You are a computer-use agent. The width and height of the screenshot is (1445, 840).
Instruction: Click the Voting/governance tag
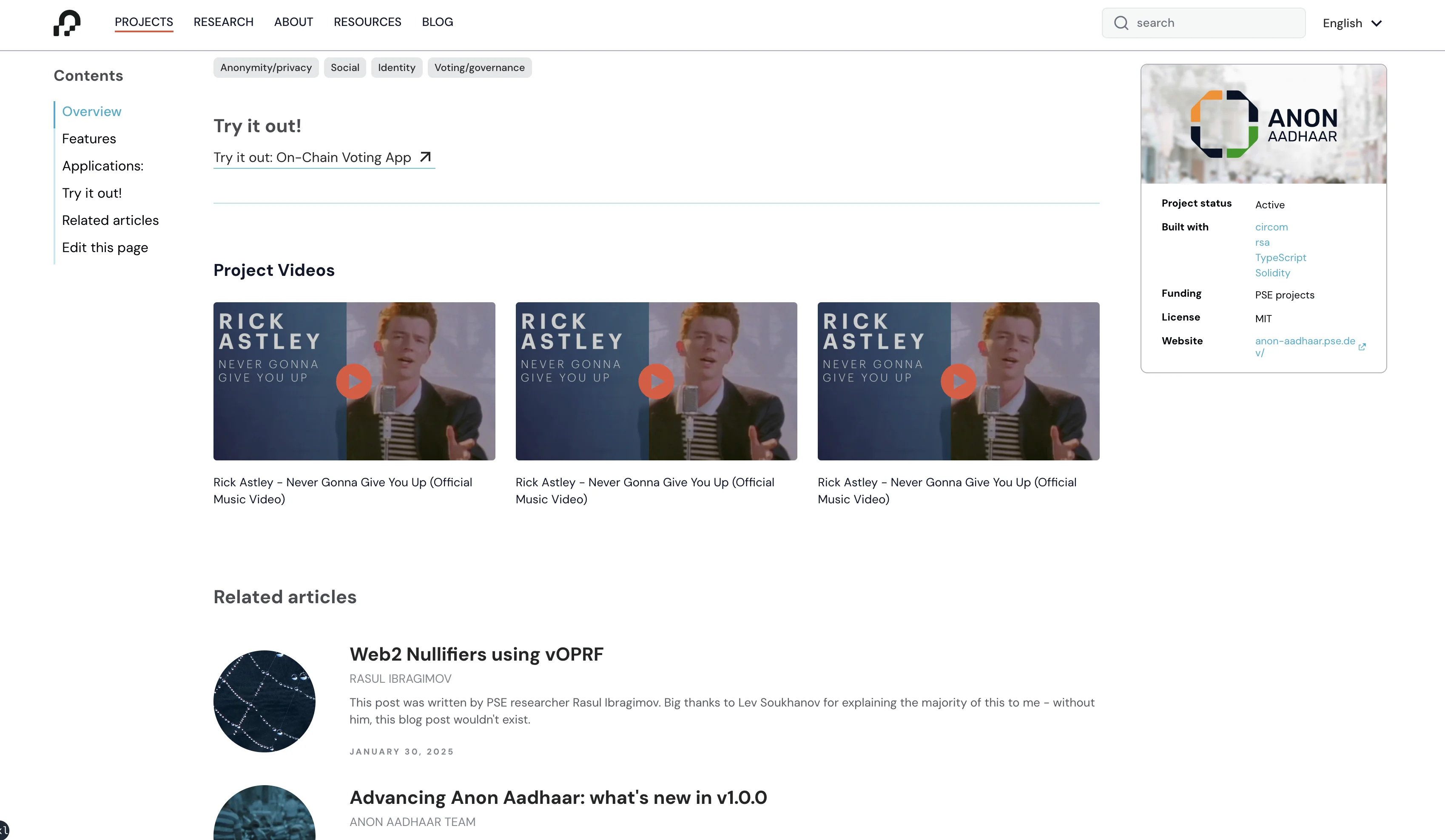tap(479, 68)
